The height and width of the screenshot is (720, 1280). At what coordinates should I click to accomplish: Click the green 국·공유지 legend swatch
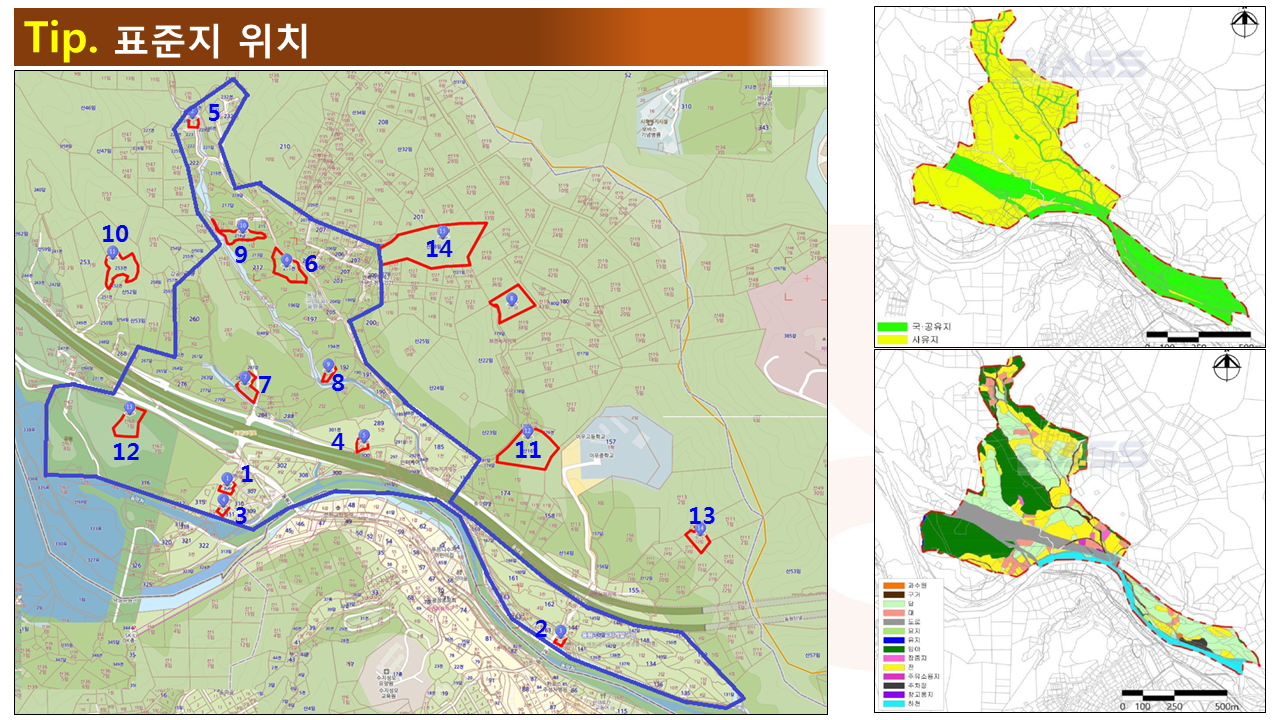892,327
